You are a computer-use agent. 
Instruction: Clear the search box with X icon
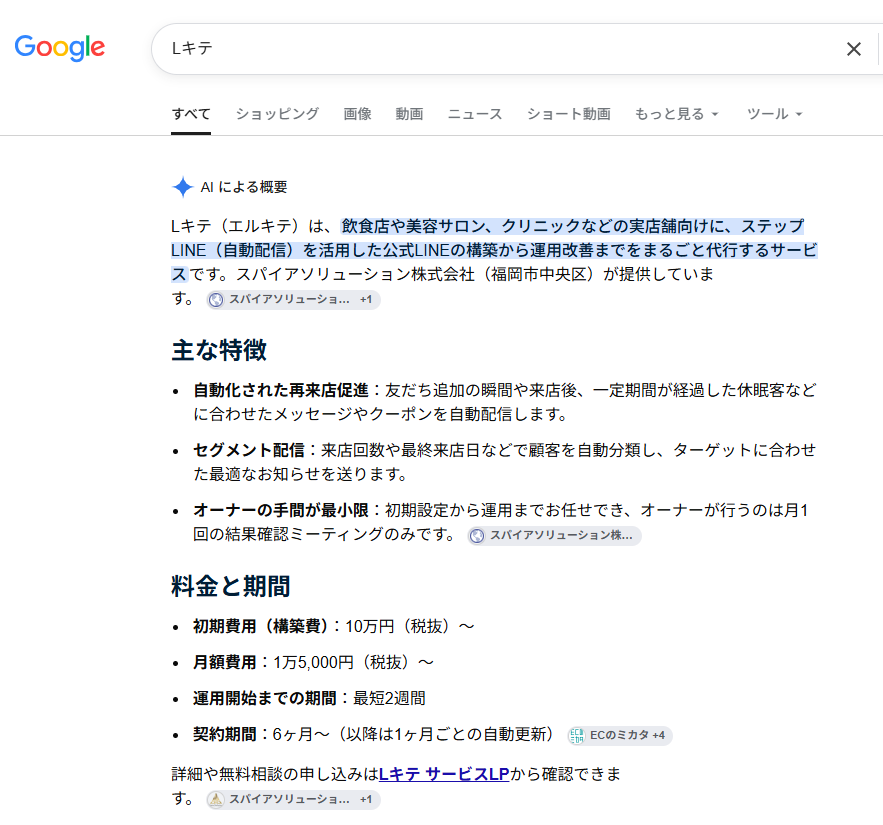tap(854, 49)
